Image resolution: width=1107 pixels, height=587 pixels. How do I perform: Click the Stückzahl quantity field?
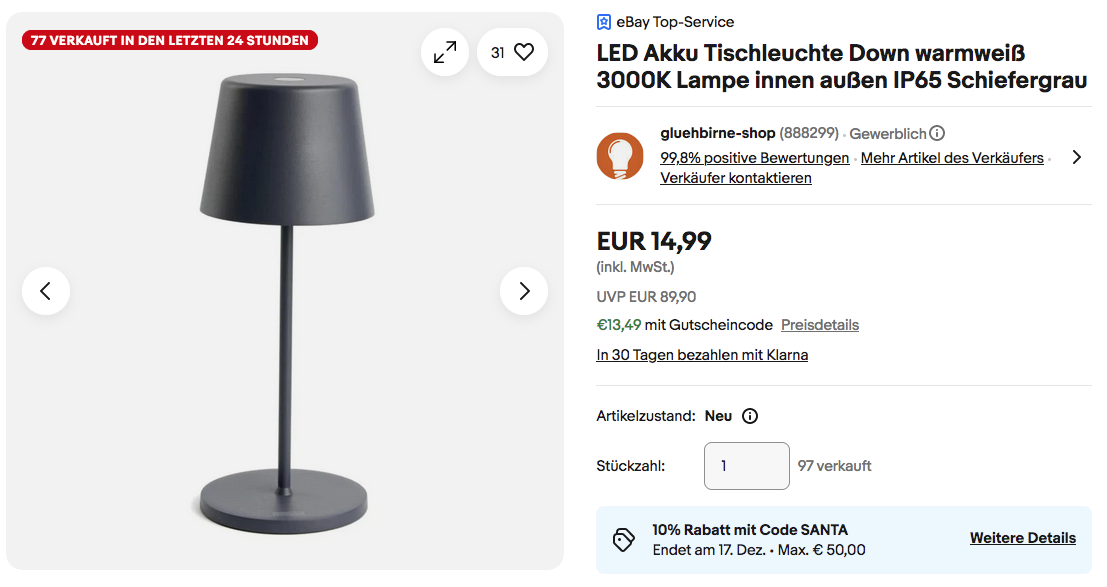pyautogui.click(x=746, y=466)
